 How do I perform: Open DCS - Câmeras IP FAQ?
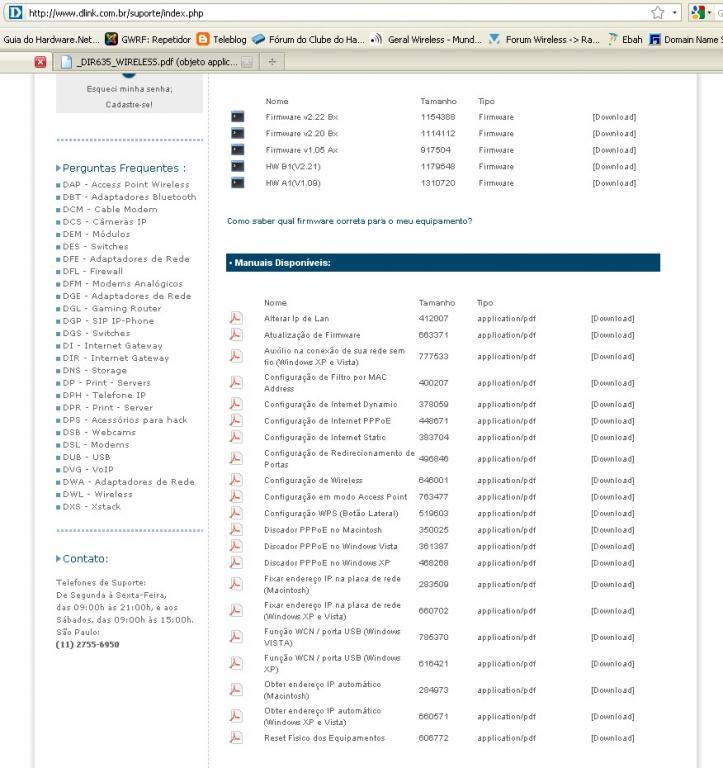pos(104,222)
